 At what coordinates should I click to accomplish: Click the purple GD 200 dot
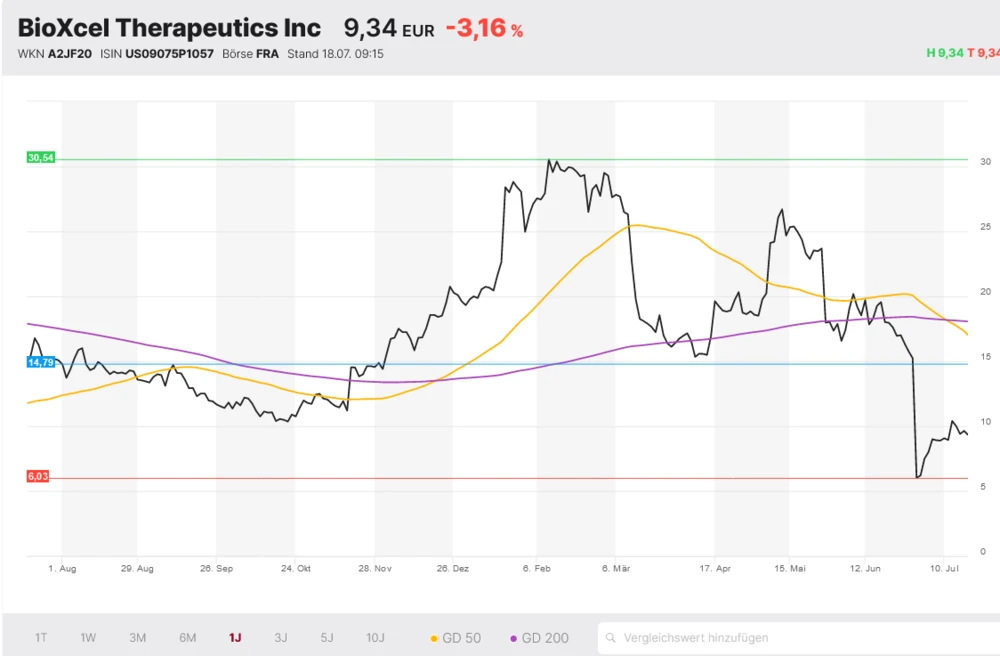(x=514, y=638)
